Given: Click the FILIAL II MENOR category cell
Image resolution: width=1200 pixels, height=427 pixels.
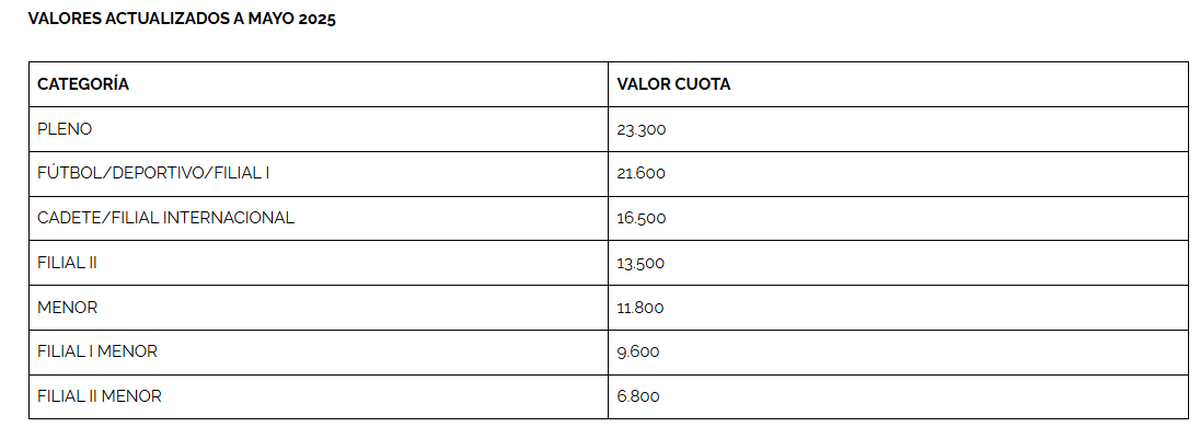Looking at the screenshot, I should [99, 397].
